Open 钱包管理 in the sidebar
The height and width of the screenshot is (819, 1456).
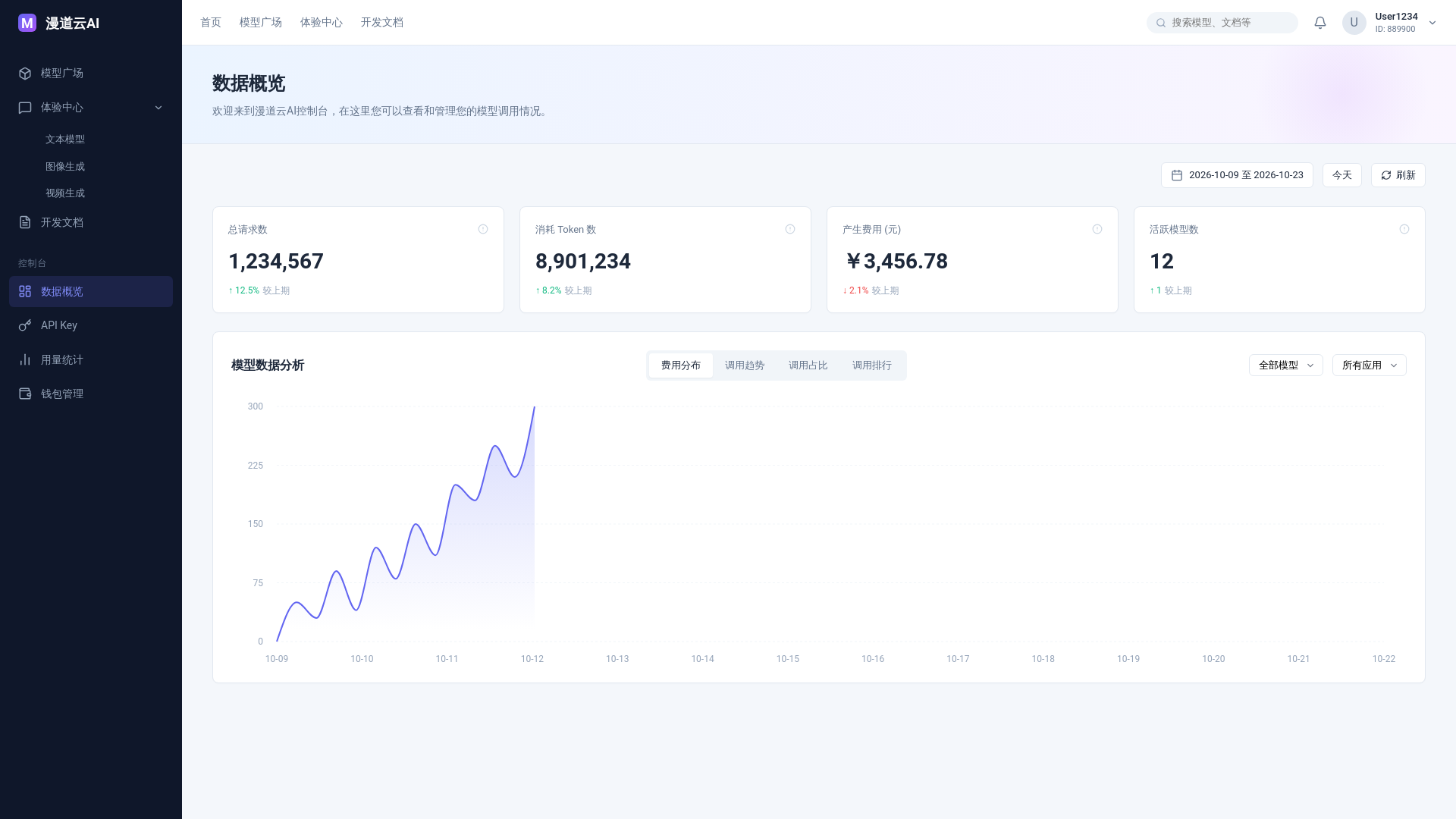pos(91,394)
